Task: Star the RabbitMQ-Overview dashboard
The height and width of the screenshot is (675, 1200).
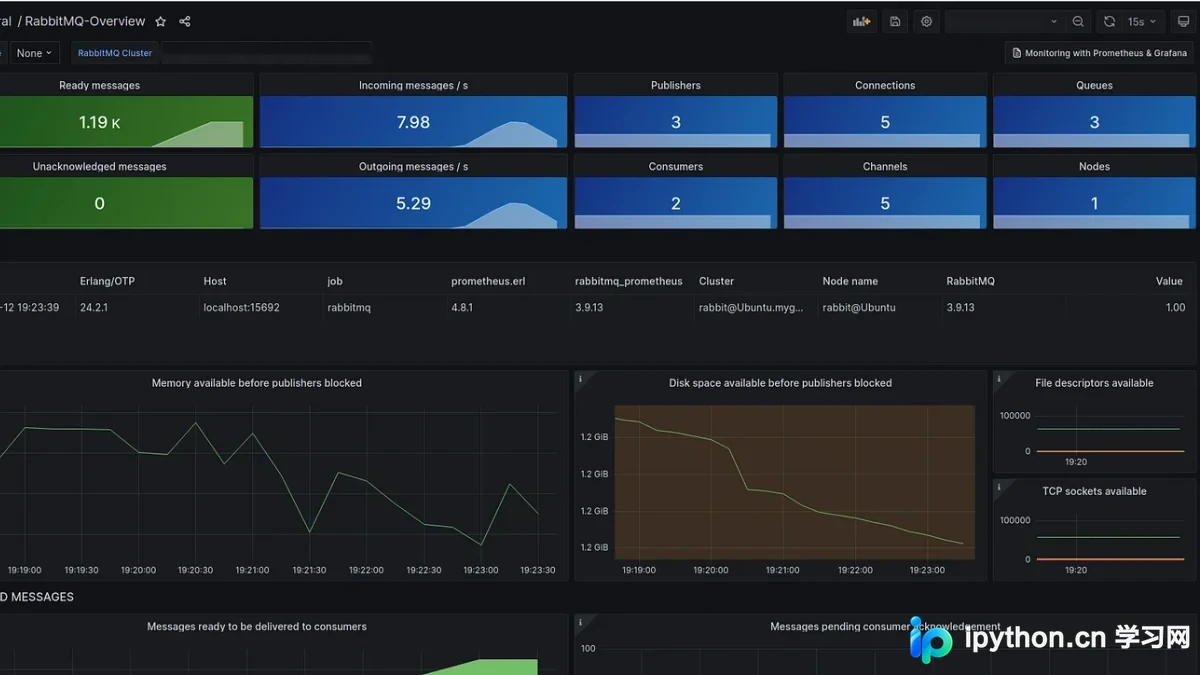Action: click(x=161, y=21)
